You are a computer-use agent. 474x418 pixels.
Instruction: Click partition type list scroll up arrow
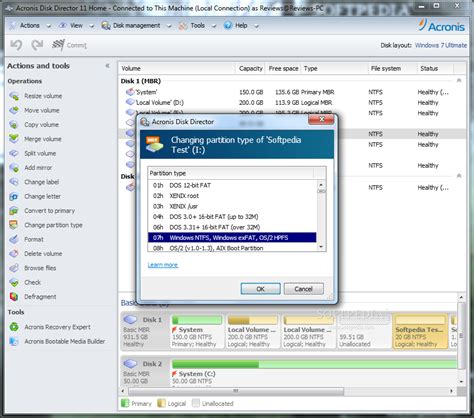[x=321, y=184]
